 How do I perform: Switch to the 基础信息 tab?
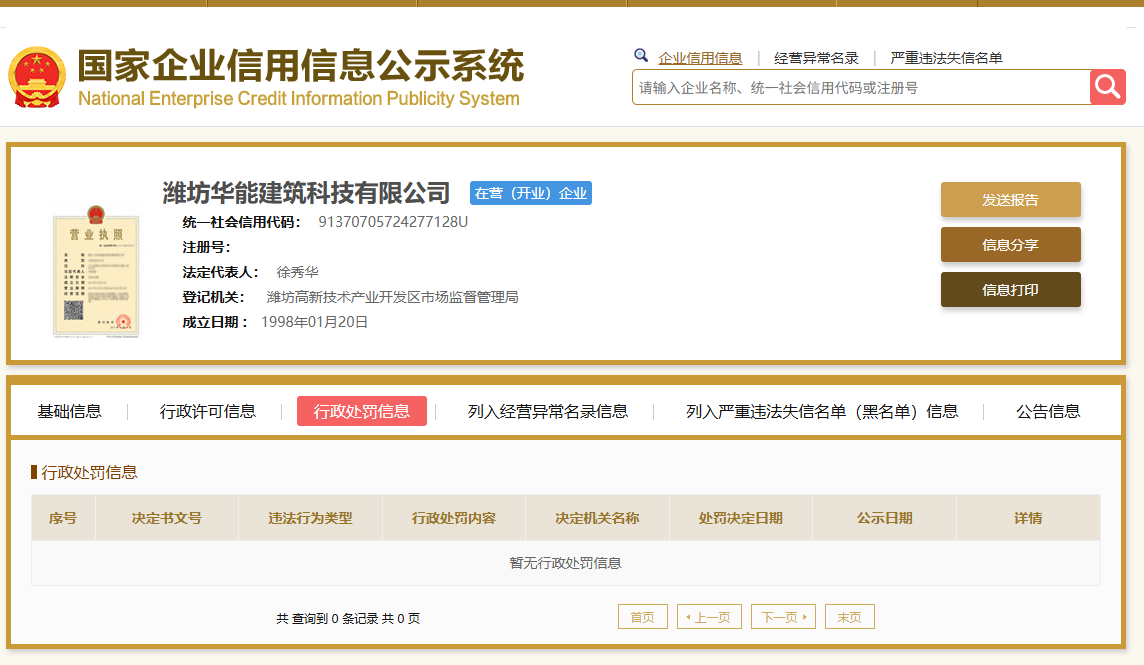point(69,412)
